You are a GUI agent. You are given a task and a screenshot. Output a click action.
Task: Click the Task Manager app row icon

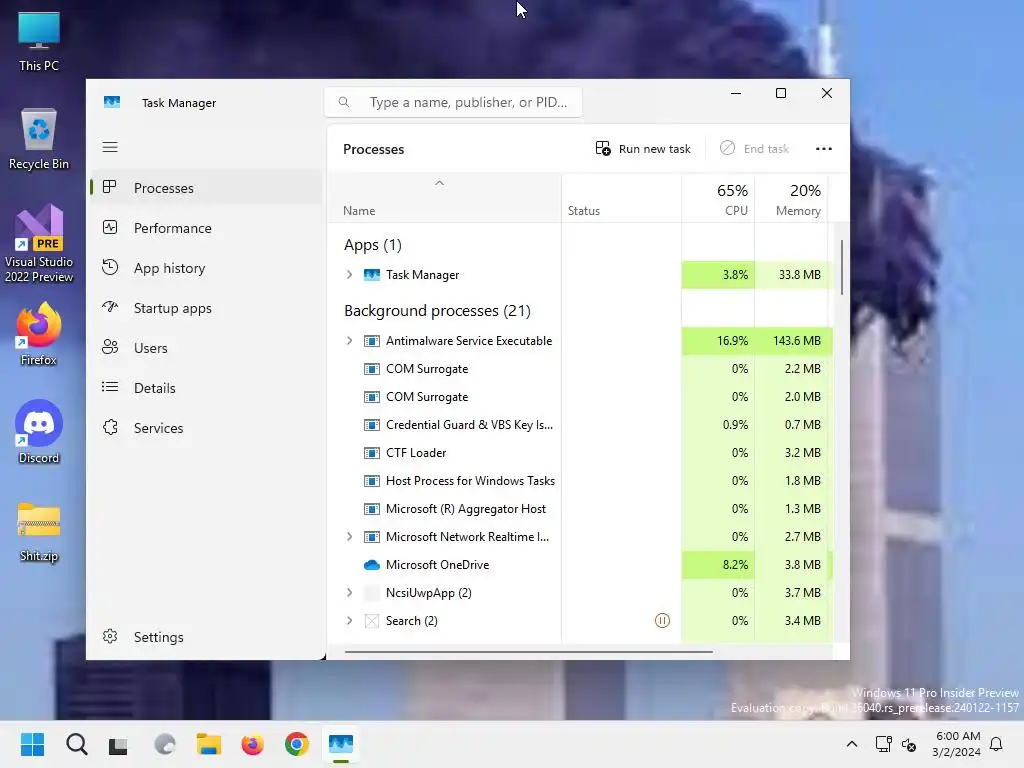[x=372, y=275]
